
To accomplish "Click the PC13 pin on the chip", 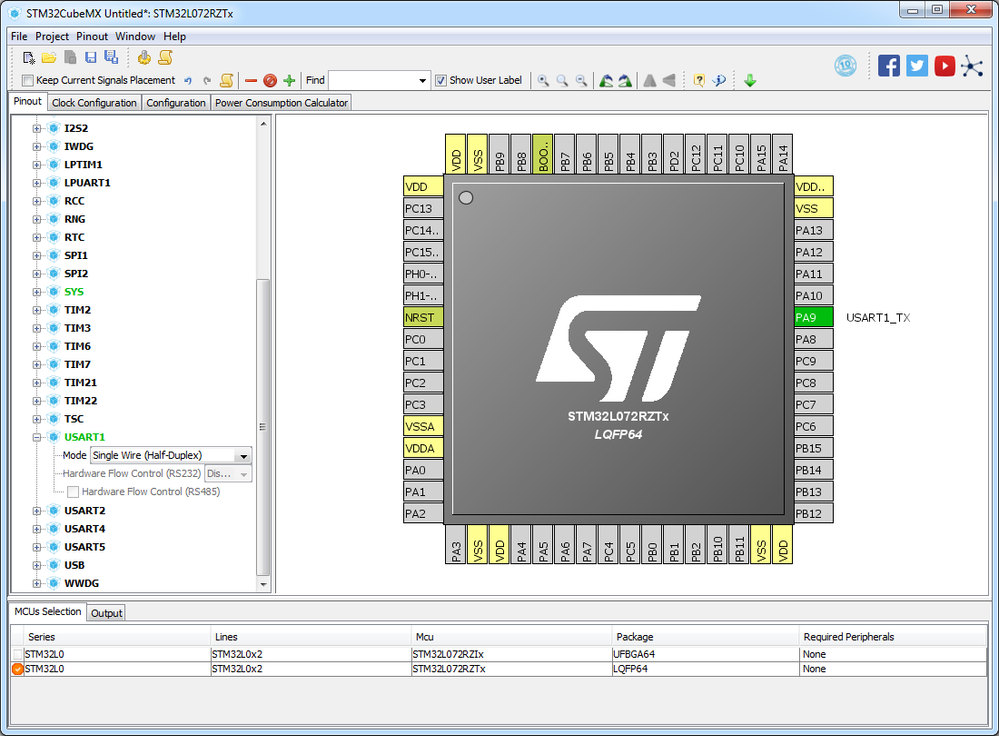I will coord(423,208).
